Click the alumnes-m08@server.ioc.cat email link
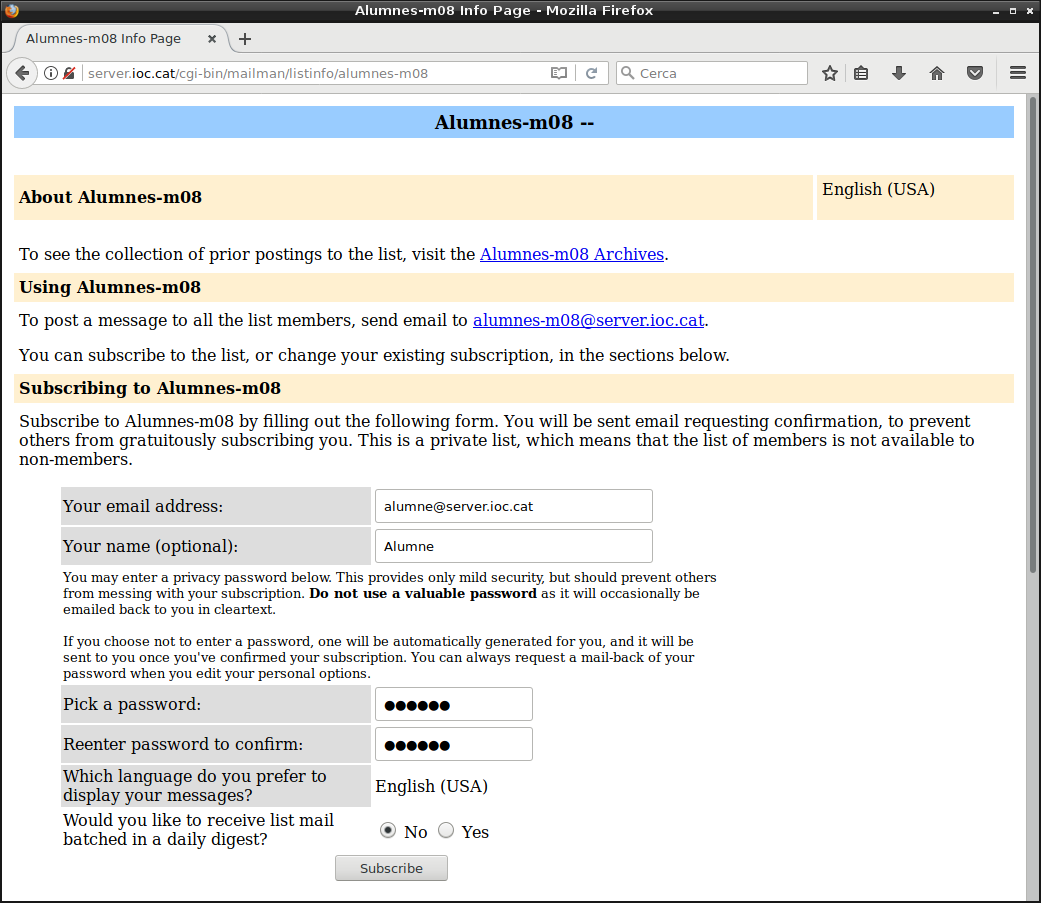The image size is (1041, 903). (588, 321)
